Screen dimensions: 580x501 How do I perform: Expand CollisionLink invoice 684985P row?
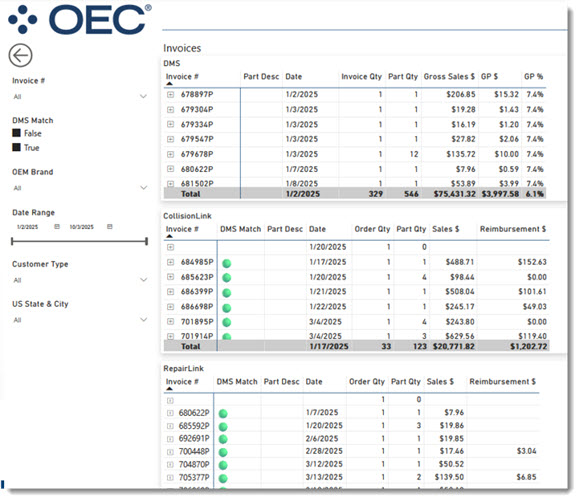click(x=170, y=262)
